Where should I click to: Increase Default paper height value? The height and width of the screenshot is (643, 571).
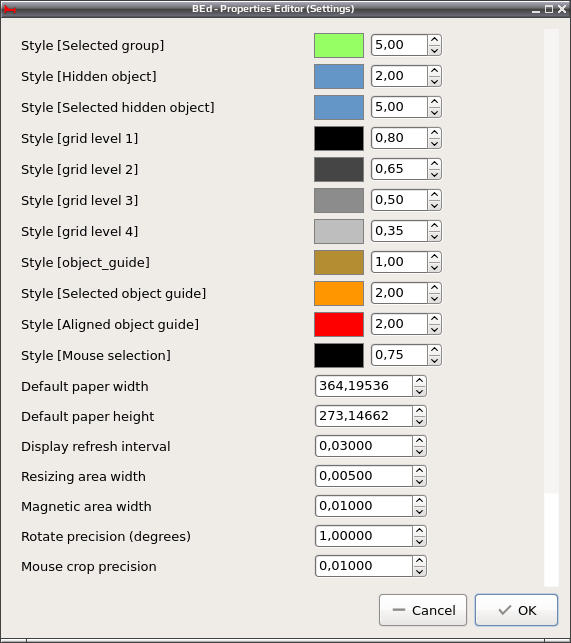[x=419, y=410]
